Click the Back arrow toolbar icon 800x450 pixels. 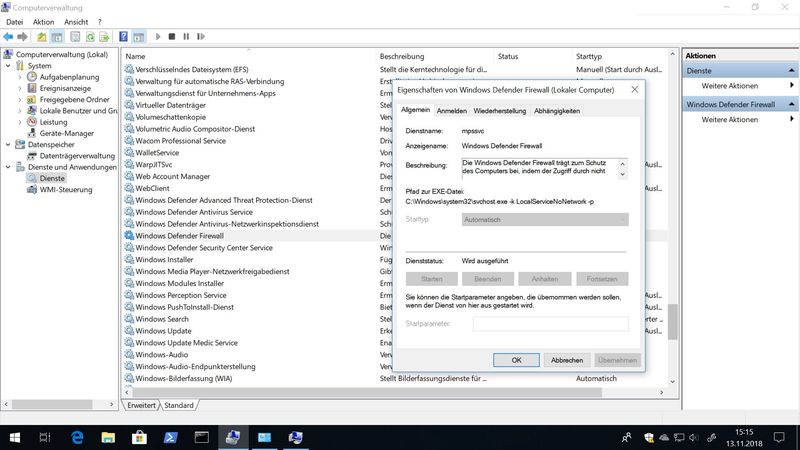coord(8,37)
